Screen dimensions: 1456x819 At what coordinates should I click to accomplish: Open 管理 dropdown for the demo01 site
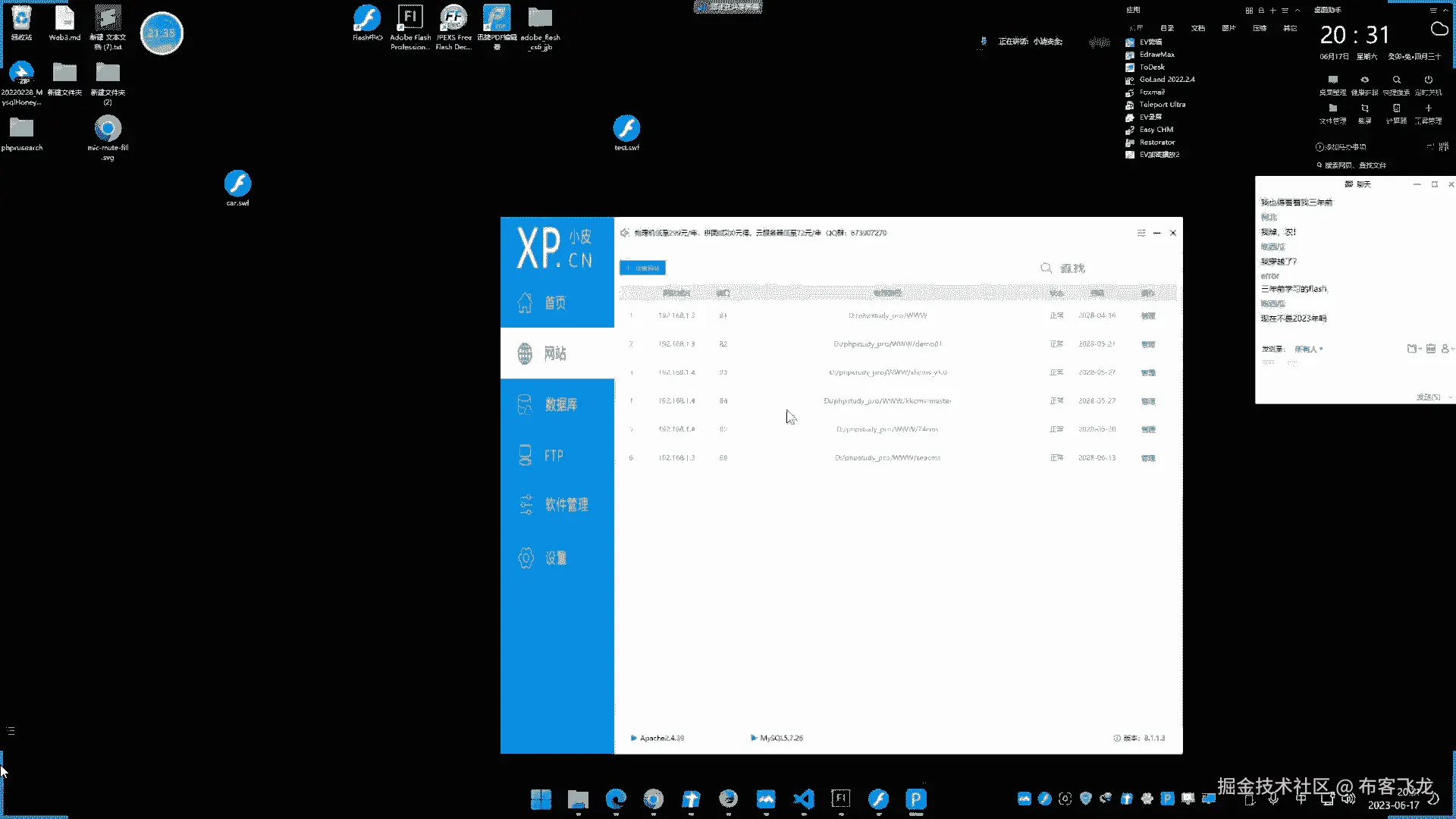click(1148, 344)
